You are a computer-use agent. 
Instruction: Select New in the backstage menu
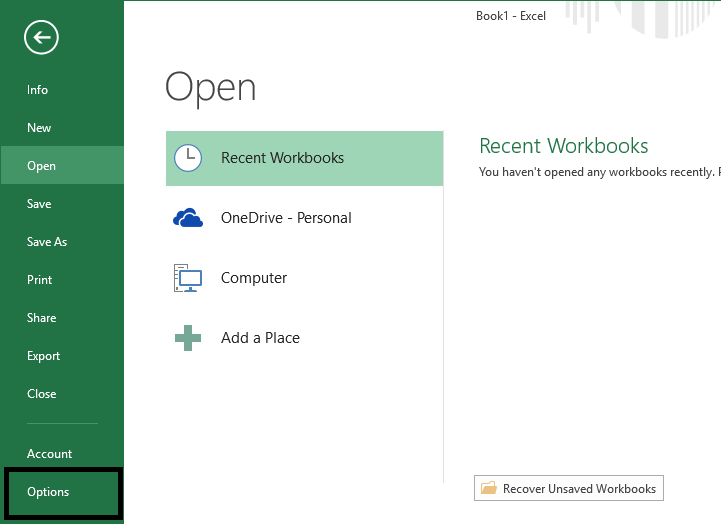coord(39,128)
